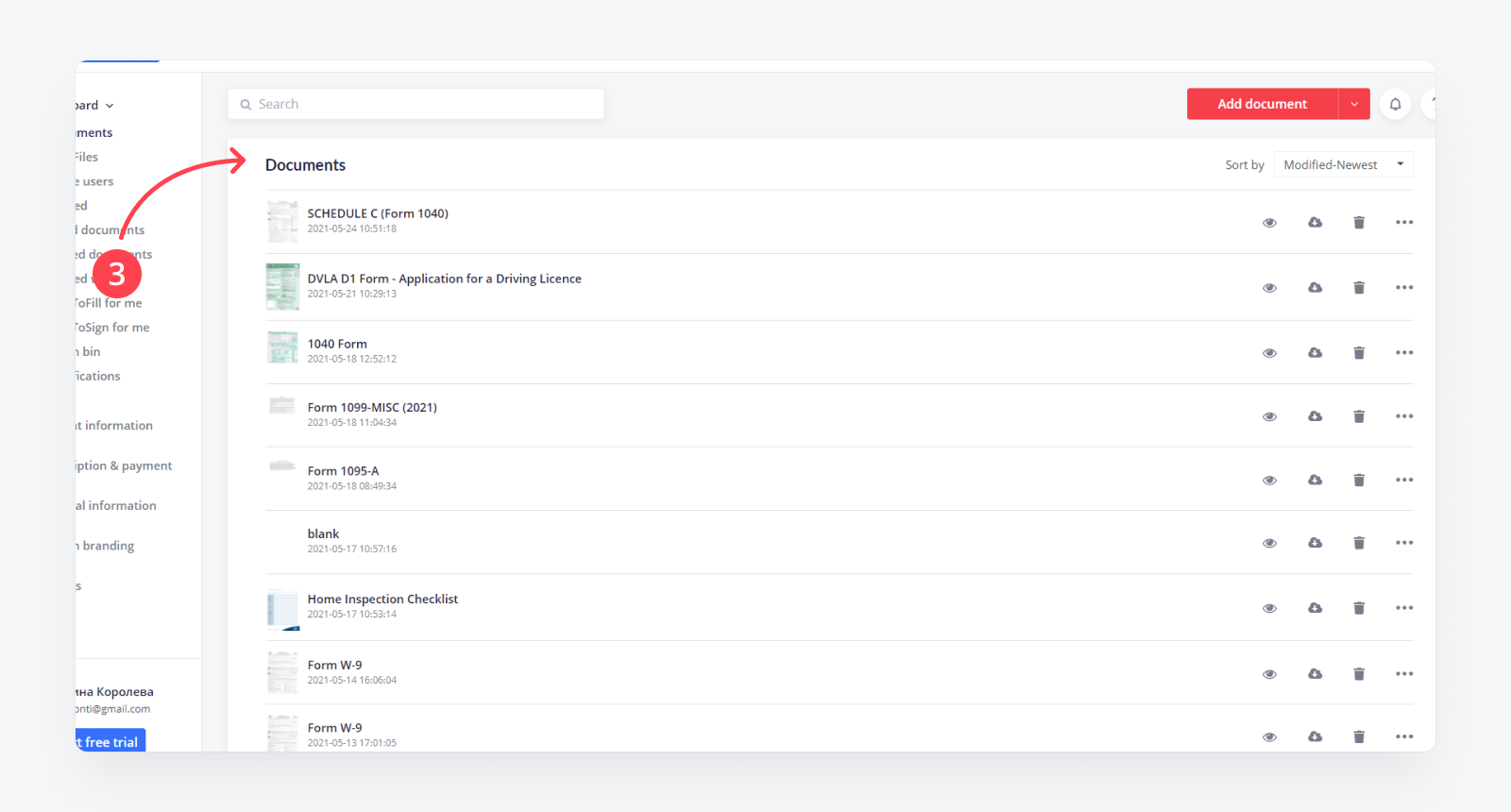The width and height of the screenshot is (1511, 812).
Task: Expand the dashboard chevron in sidebar
Action: pyautogui.click(x=110, y=106)
